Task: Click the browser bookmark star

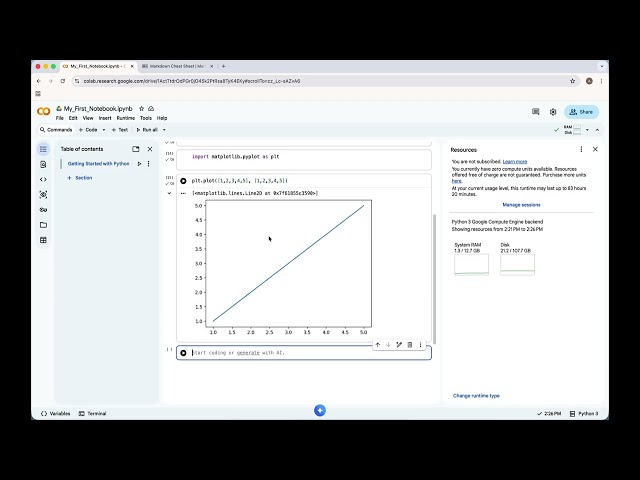Action: 573,81
